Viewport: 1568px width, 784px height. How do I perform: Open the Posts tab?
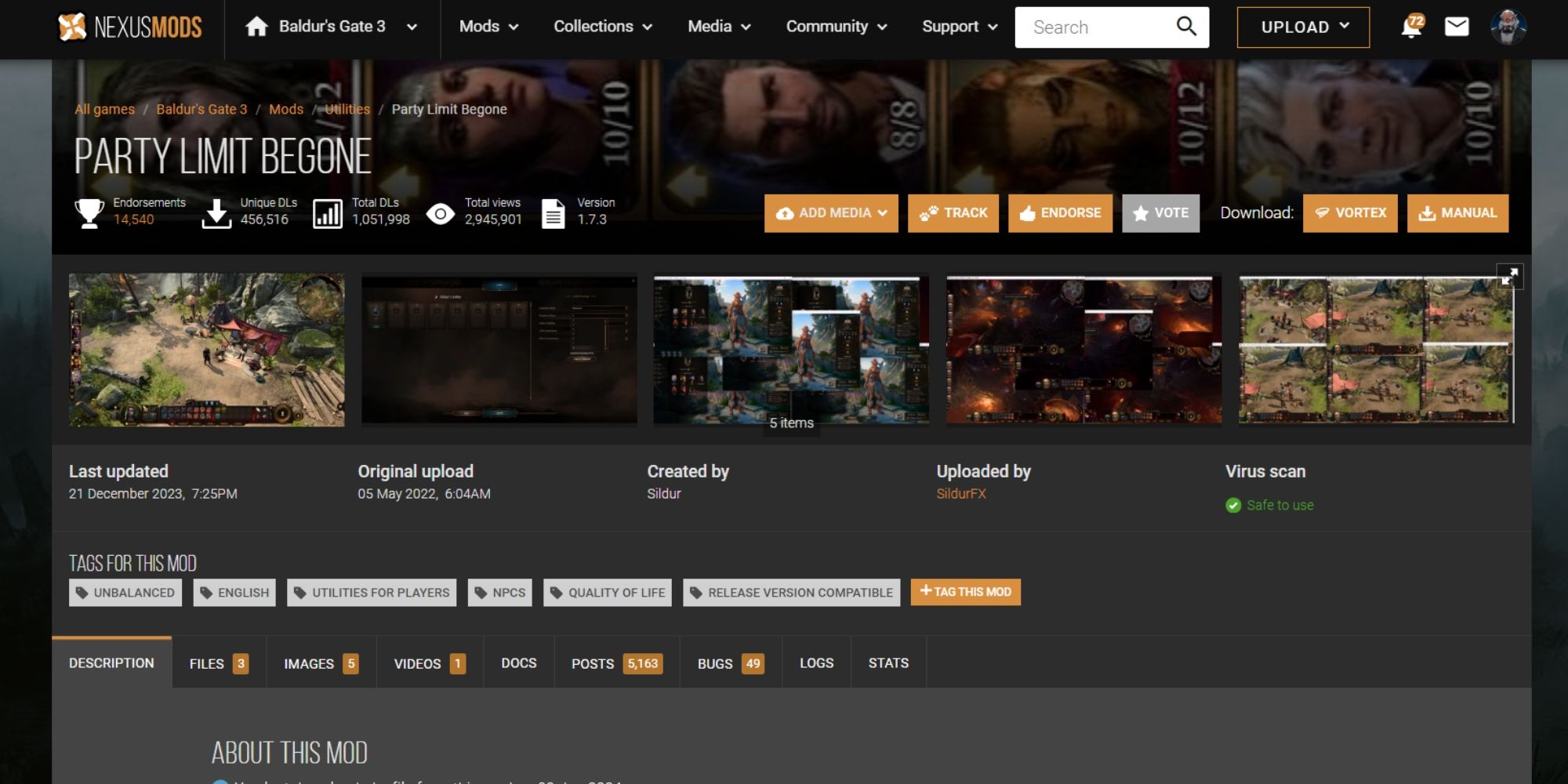click(x=616, y=663)
